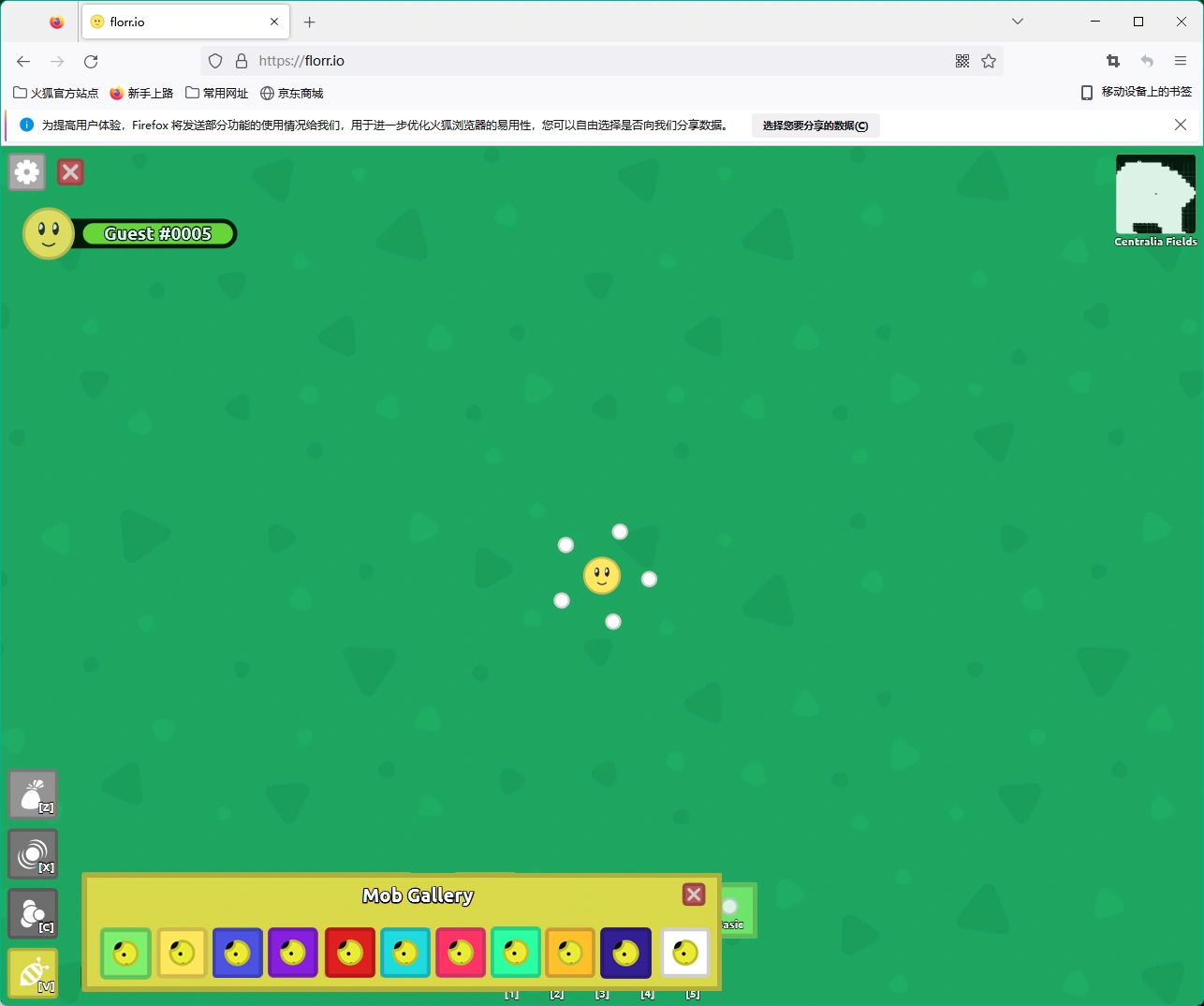The image size is (1204, 1006).
Task: Click the green Common mob tile in Mob Gallery
Action: (125, 953)
